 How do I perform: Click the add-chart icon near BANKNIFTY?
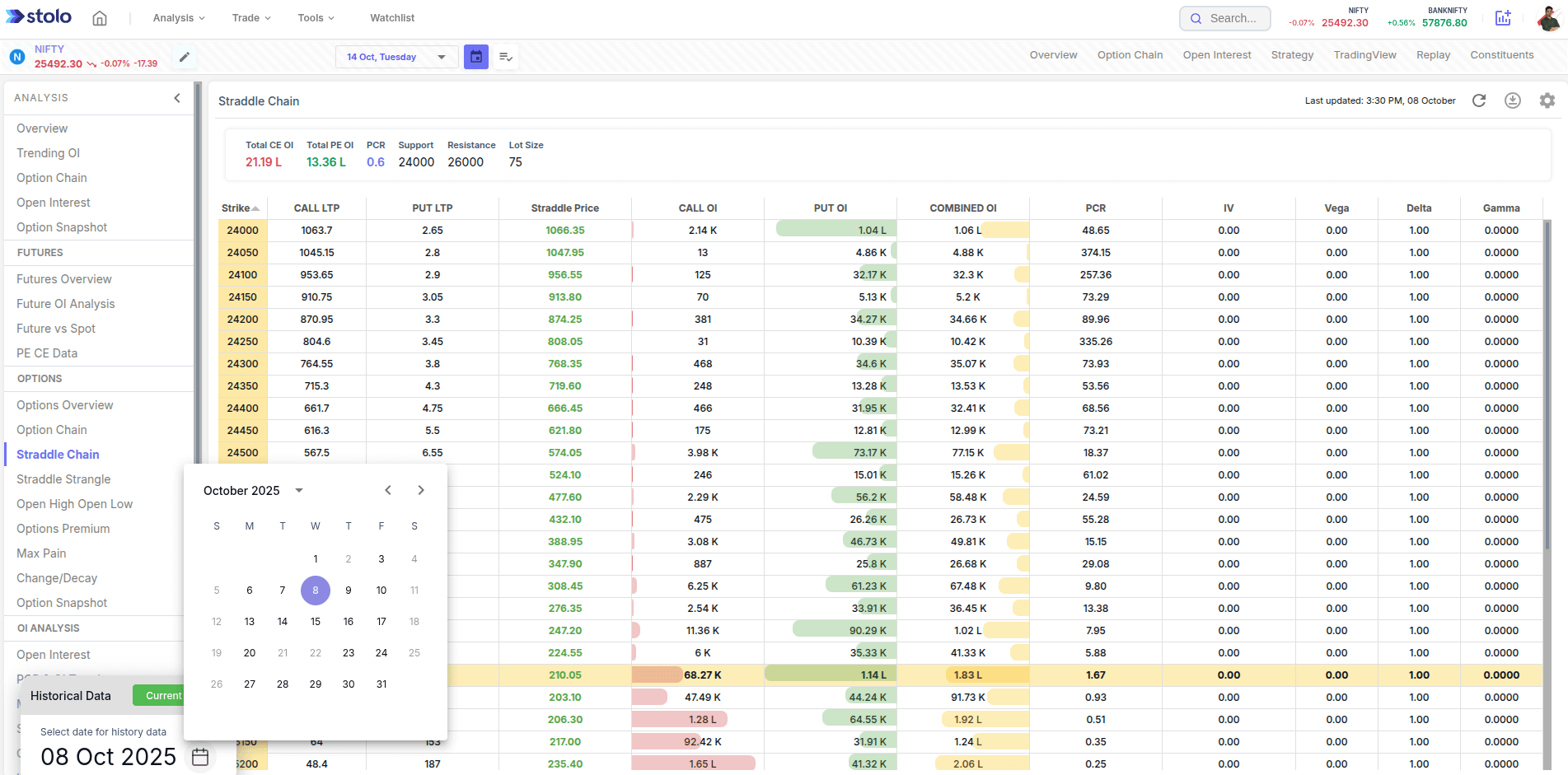click(1503, 18)
